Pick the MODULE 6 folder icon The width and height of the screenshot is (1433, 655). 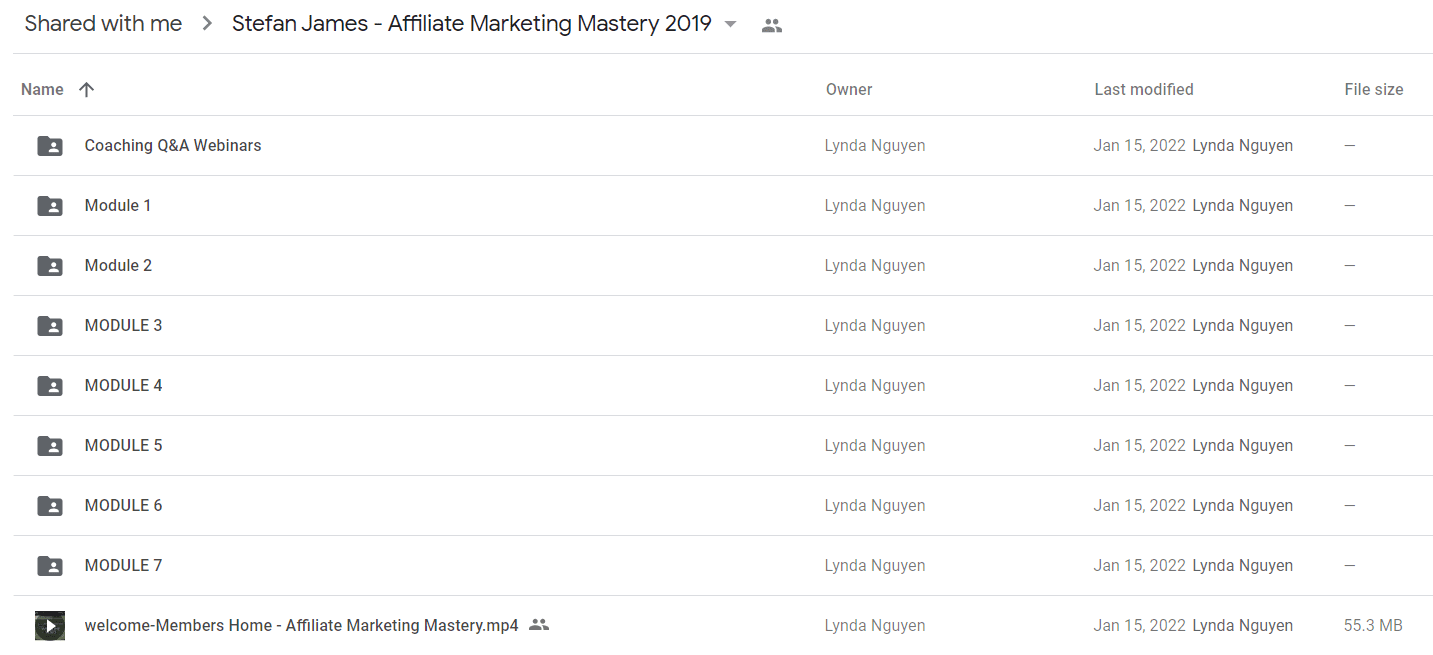(x=50, y=506)
